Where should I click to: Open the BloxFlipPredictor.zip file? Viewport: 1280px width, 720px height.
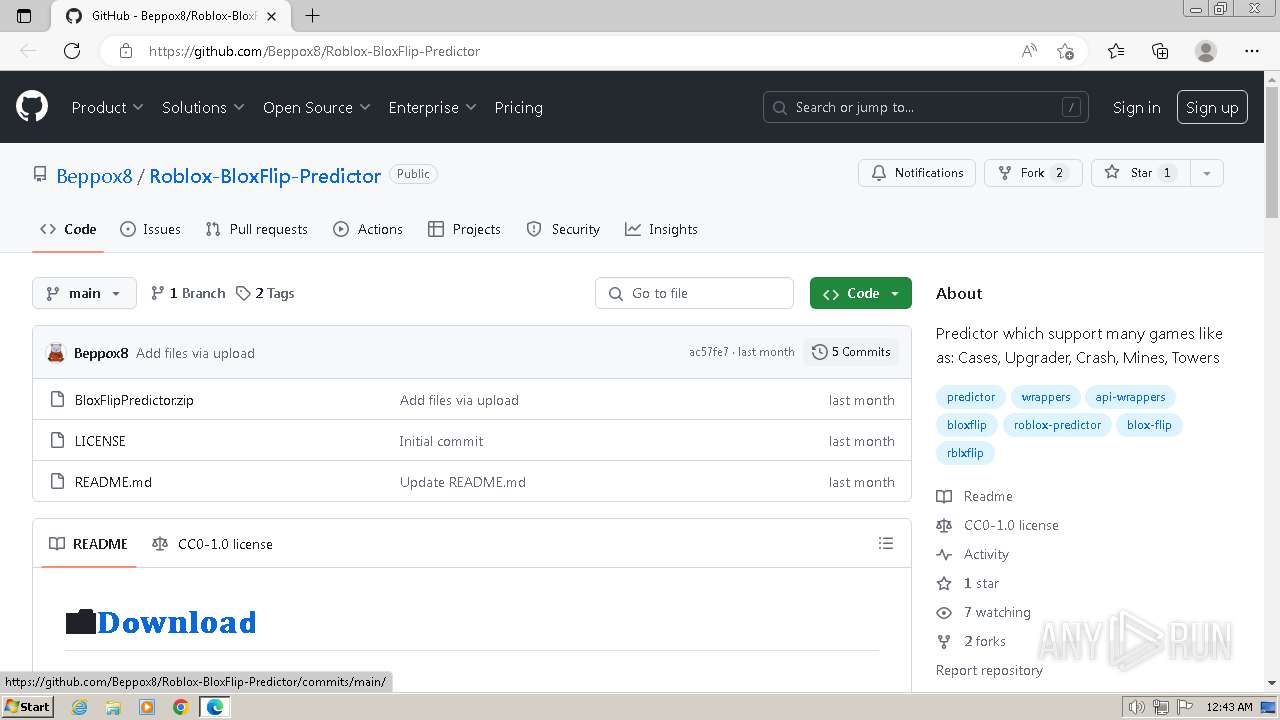[x=134, y=400]
